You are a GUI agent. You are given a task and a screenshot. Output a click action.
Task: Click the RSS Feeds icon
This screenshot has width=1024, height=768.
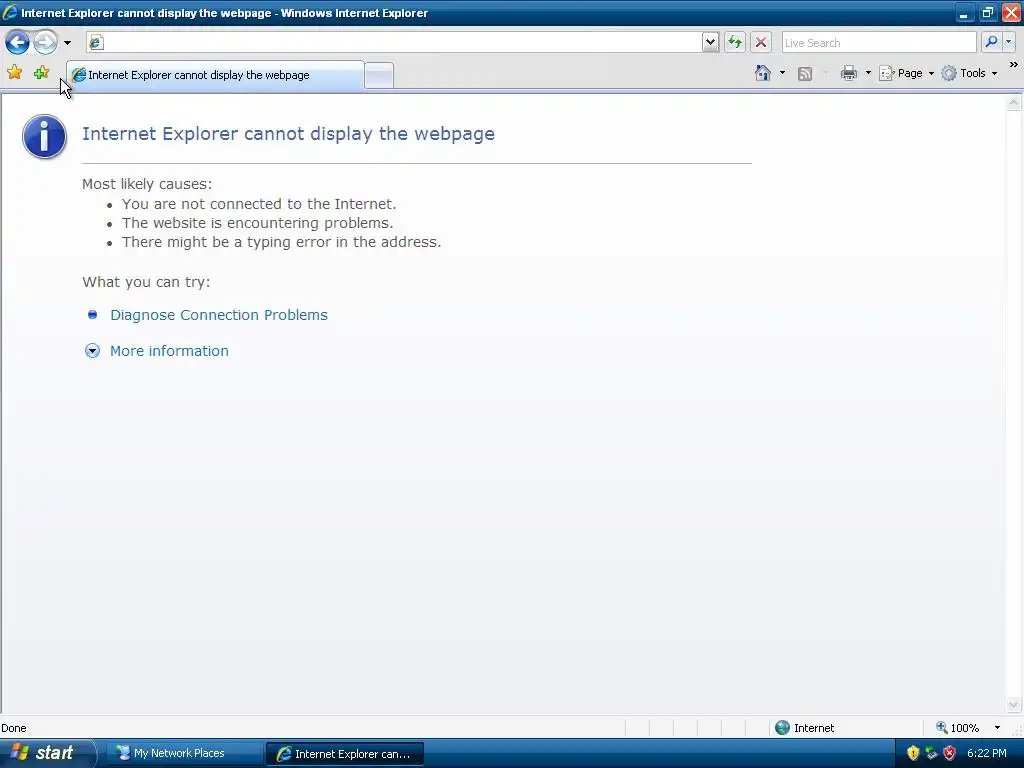tap(805, 74)
